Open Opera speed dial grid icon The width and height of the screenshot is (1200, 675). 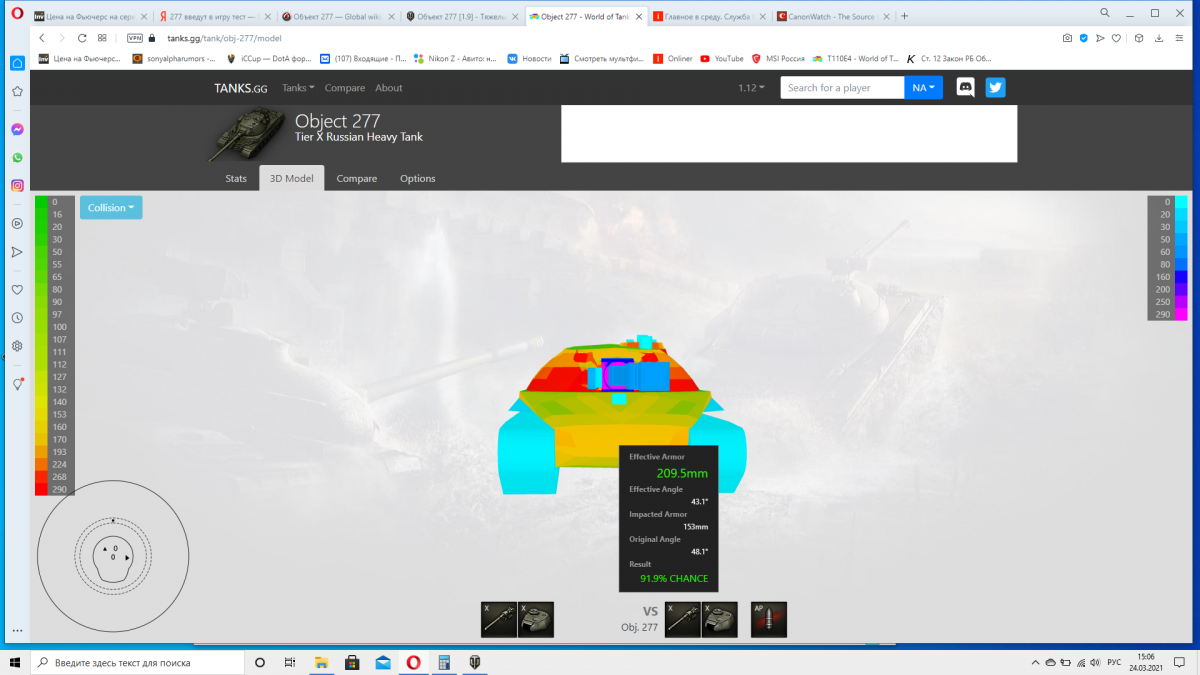point(103,37)
